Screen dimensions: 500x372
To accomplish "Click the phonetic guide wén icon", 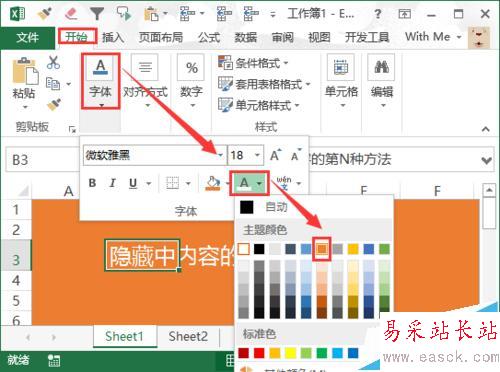I will pos(284,183).
